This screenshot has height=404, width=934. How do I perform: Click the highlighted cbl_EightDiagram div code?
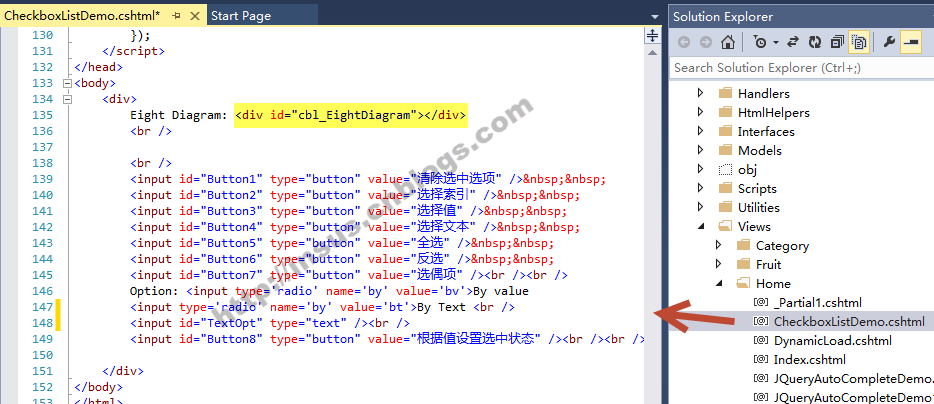tap(351, 115)
